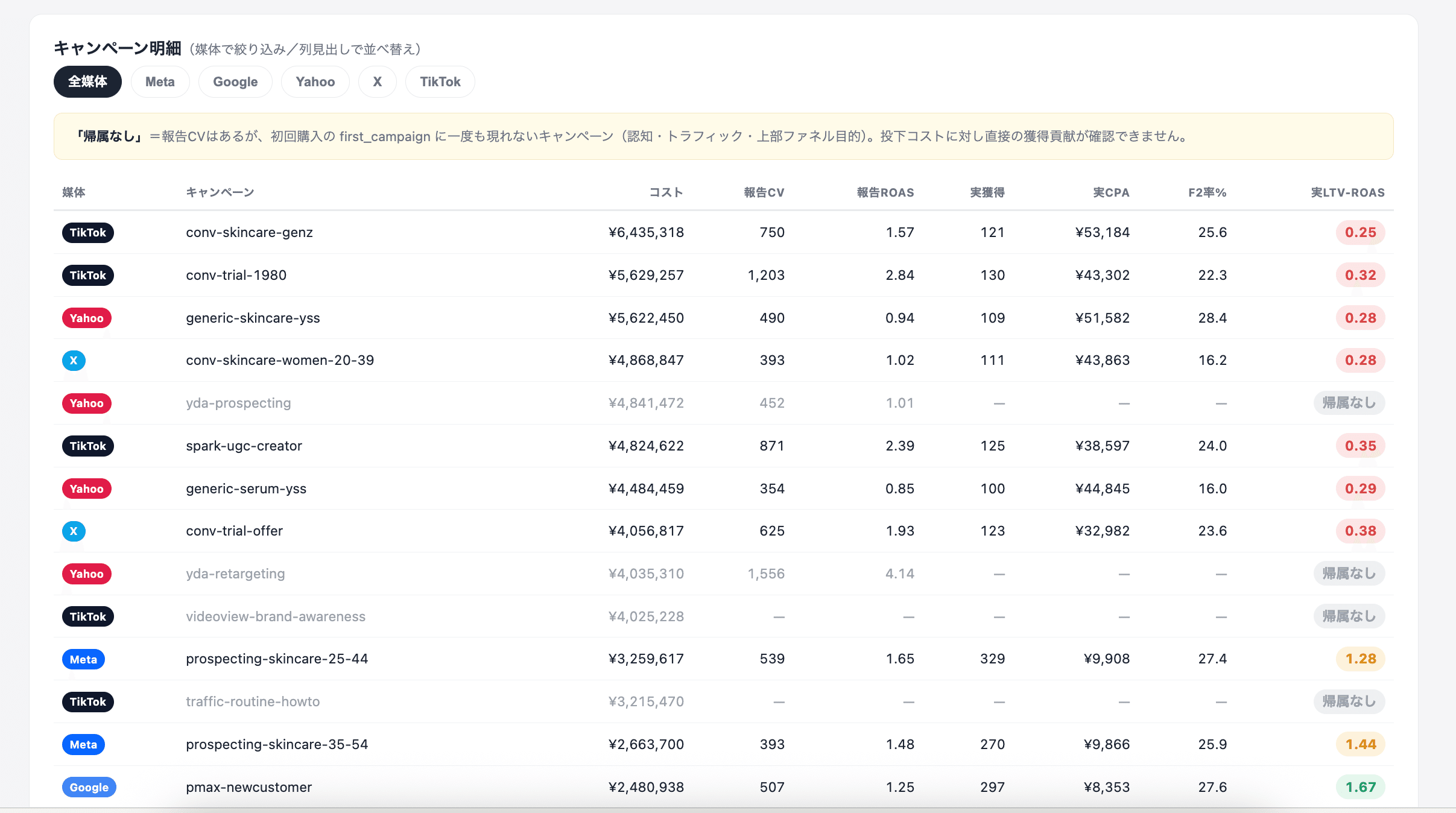This screenshot has width=1456, height=813.
Task: Click 帰属なし pill on yda-prospecting row
Action: (x=1349, y=403)
